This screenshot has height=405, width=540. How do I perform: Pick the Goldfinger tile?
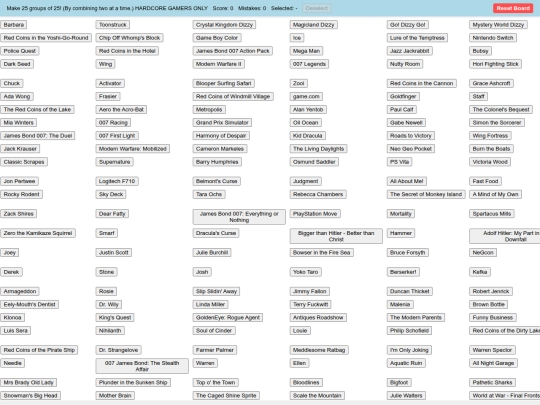coord(403,96)
